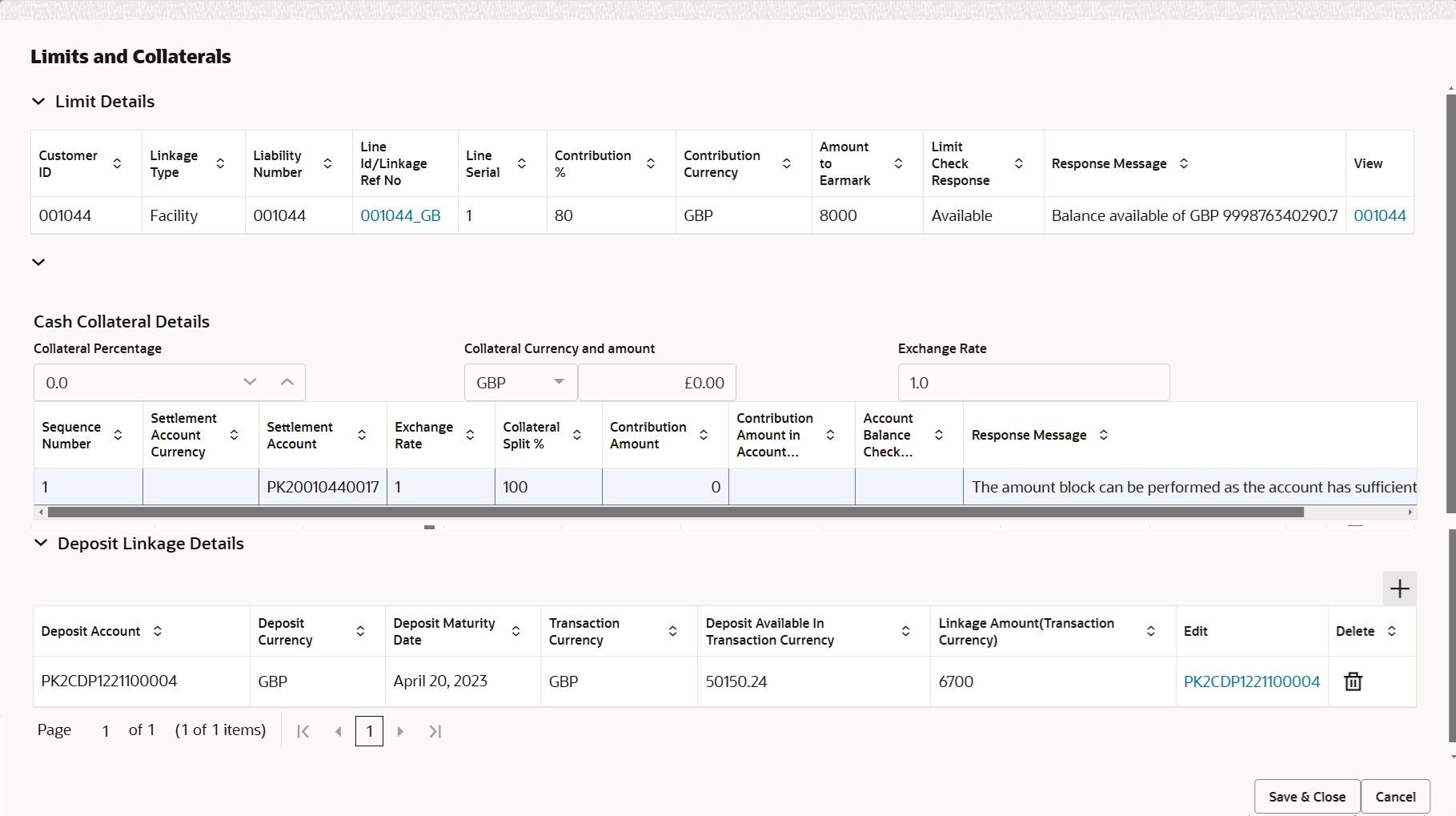Screen dimensions: 1456x816
Task: Toggle the unnamed section chevron below Limit Details
Action: tap(38, 262)
